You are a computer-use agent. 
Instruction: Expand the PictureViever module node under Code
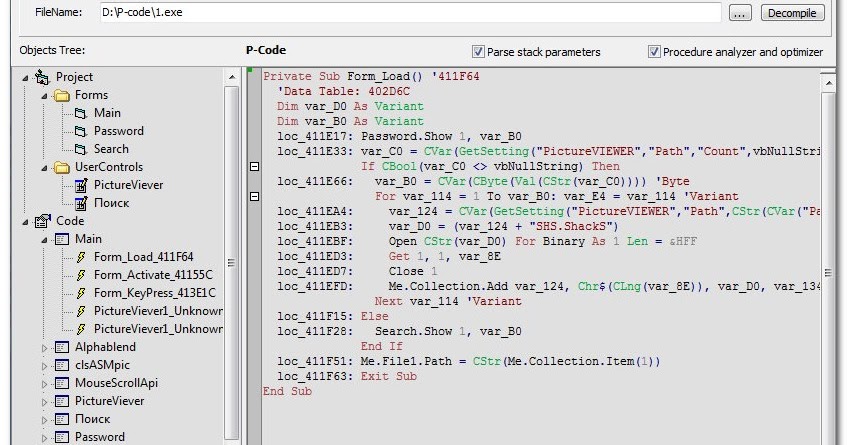pos(44,402)
